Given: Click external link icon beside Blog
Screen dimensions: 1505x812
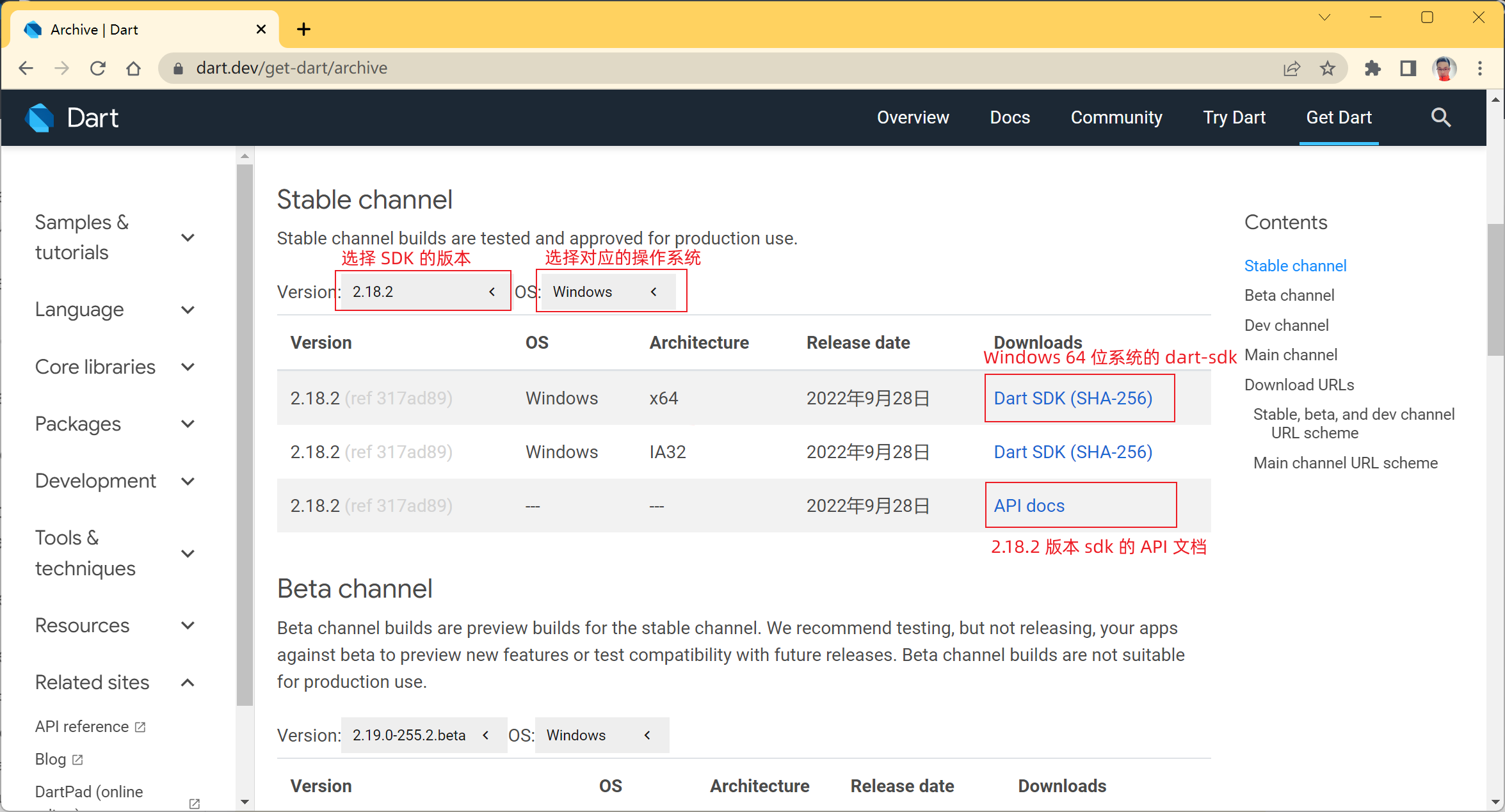Looking at the screenshot, I should point(77,760).
